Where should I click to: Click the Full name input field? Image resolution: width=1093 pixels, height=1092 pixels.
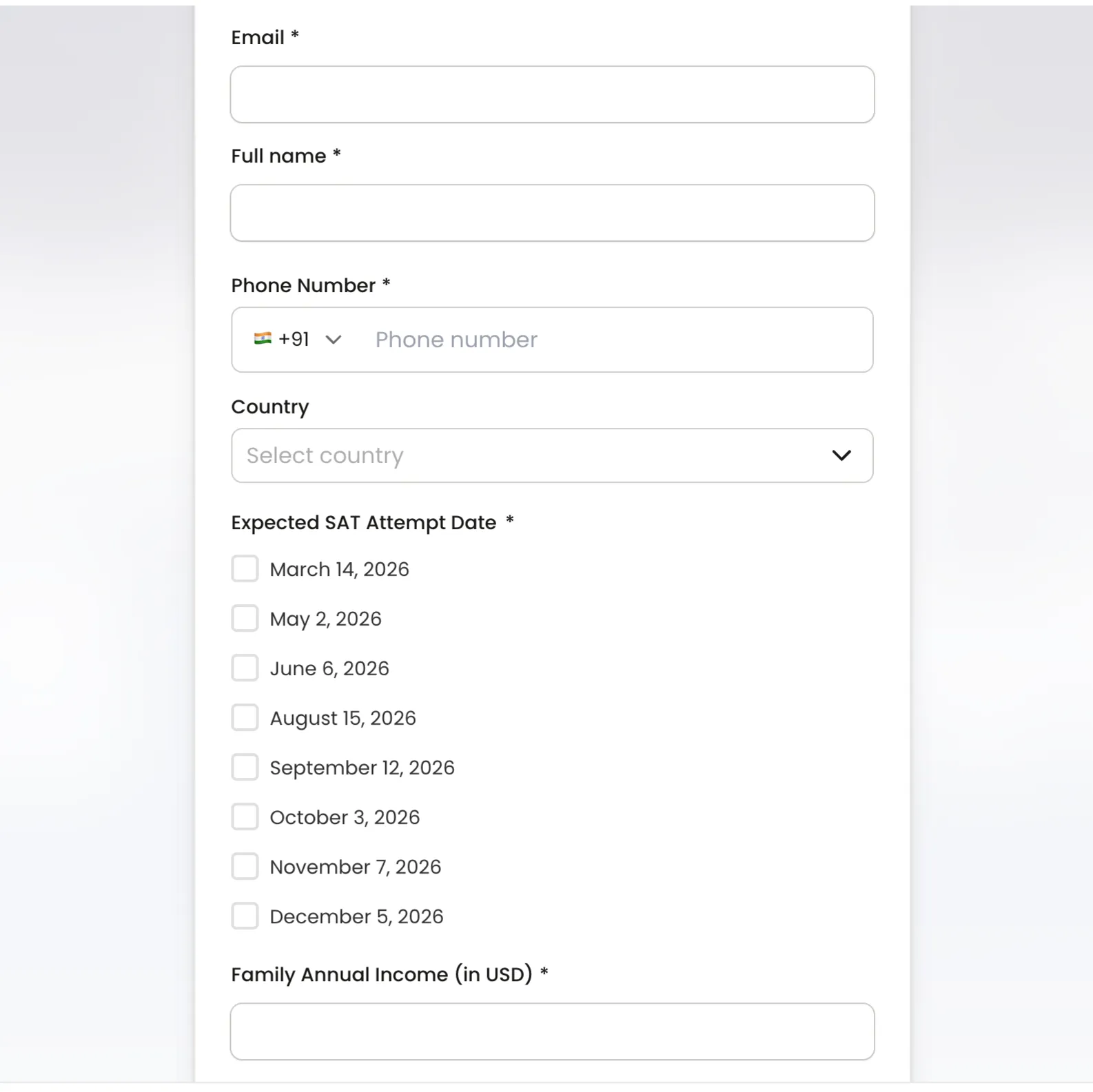click(x=551, y=213)
